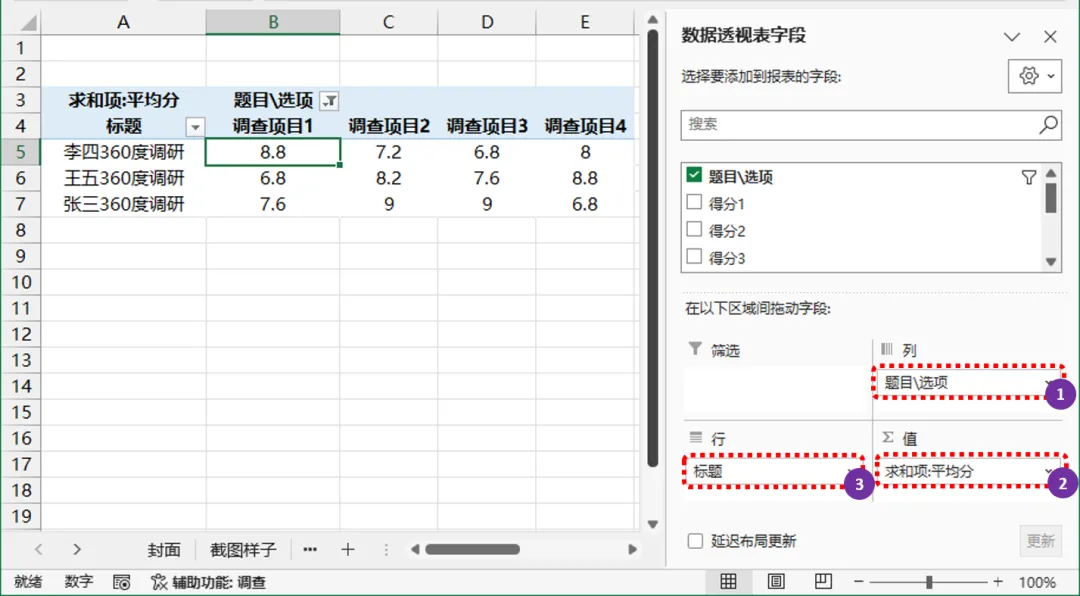
Task: Click the search magnifier icon in field pane
Action: (x=1048, y=125)
